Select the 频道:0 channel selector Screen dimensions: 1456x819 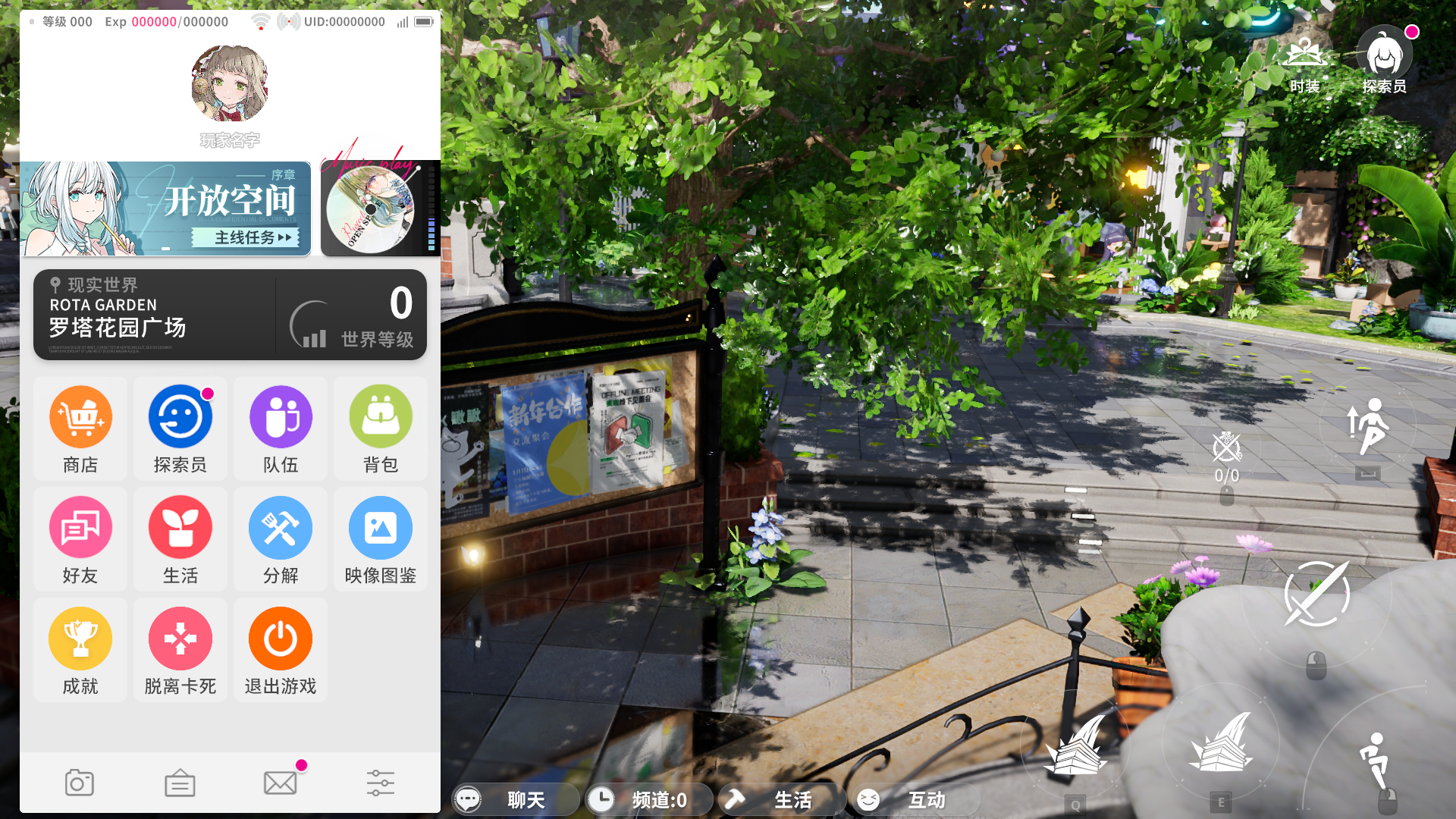click(x=649, y=800)
